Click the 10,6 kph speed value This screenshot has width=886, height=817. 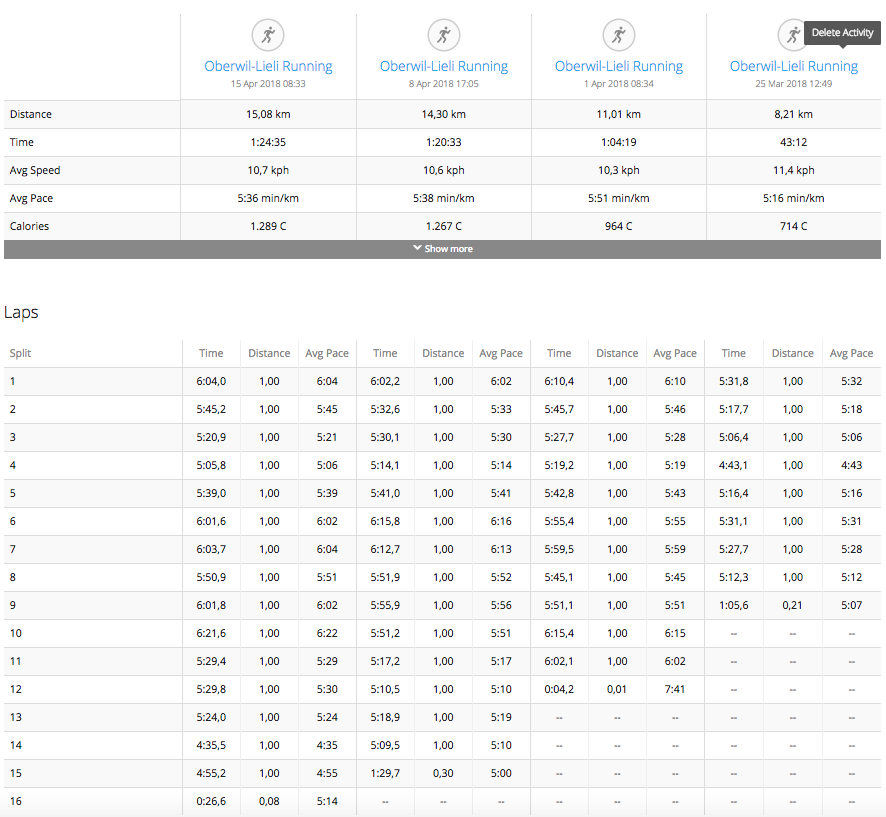coord(444,170)
